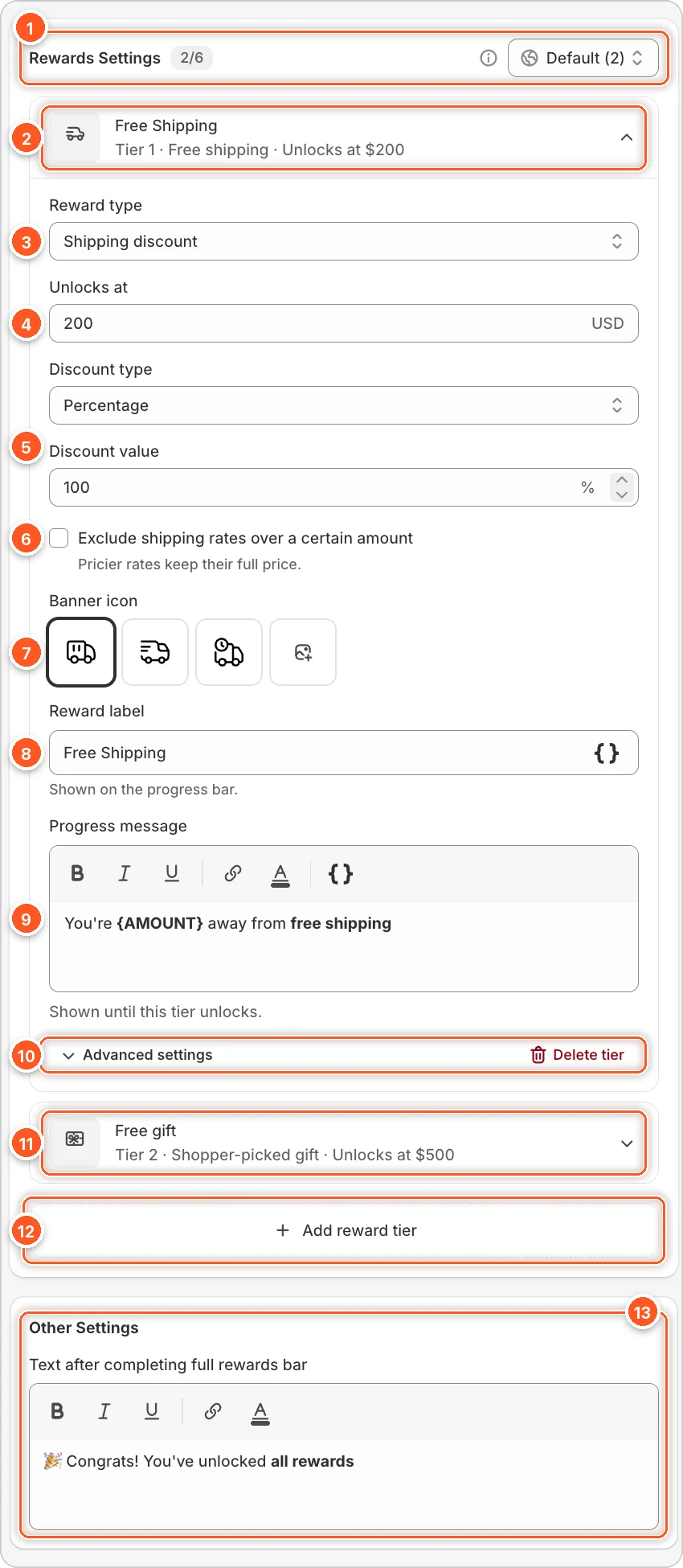Click the Unlocks at amount field
683x1568 pixels.
click(x=344, y=323)
